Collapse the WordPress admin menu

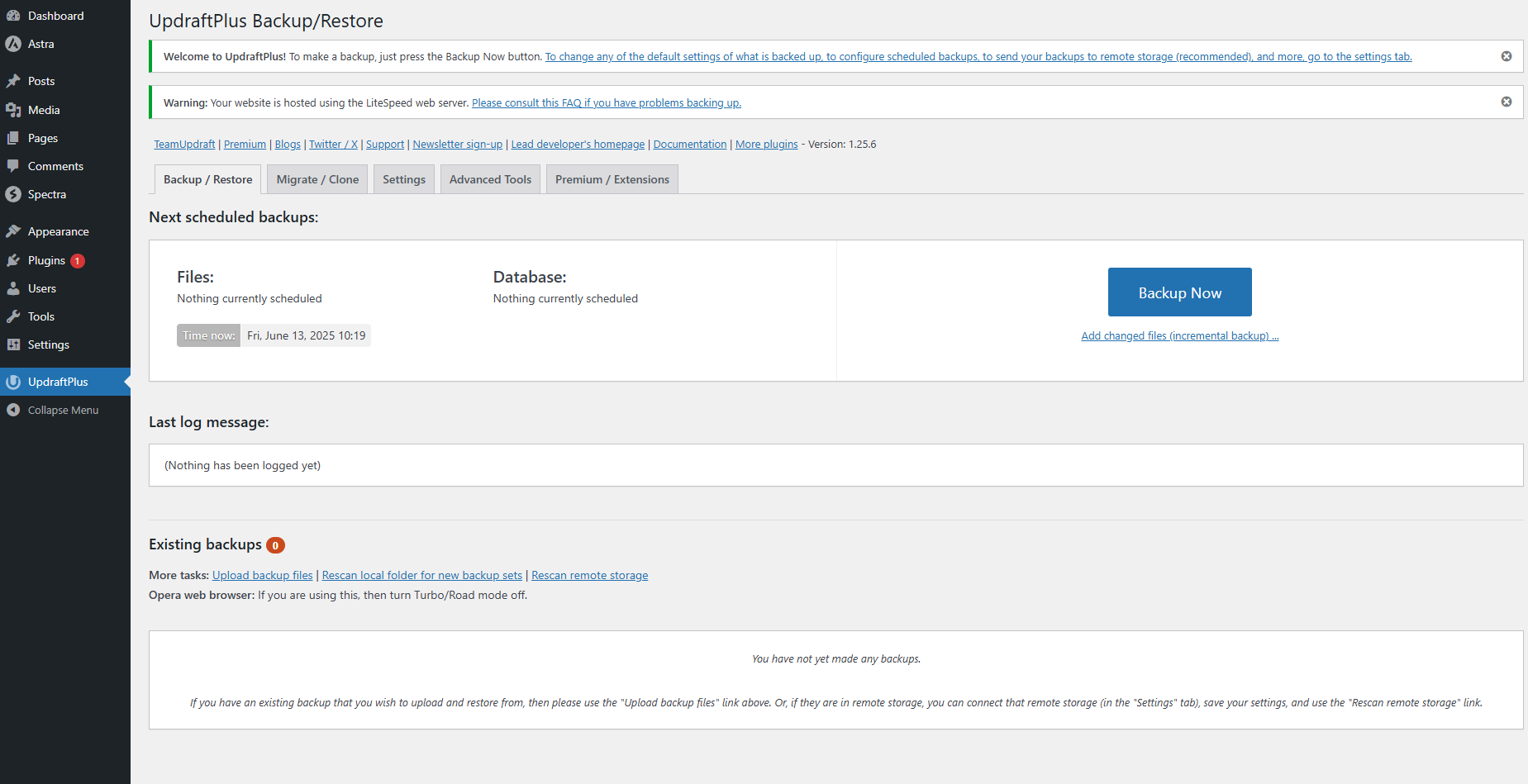click(x=51, y=410)
